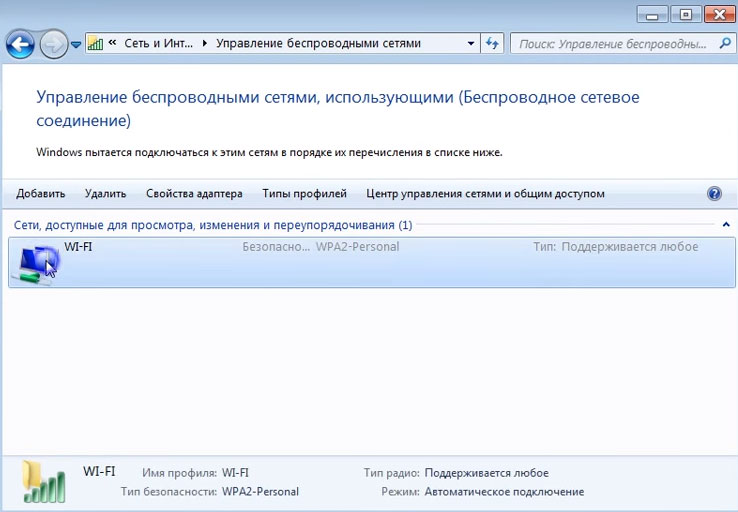738x512 pixels.
Task: Click 'Добавить' to add a network
Action: [40, 193]
